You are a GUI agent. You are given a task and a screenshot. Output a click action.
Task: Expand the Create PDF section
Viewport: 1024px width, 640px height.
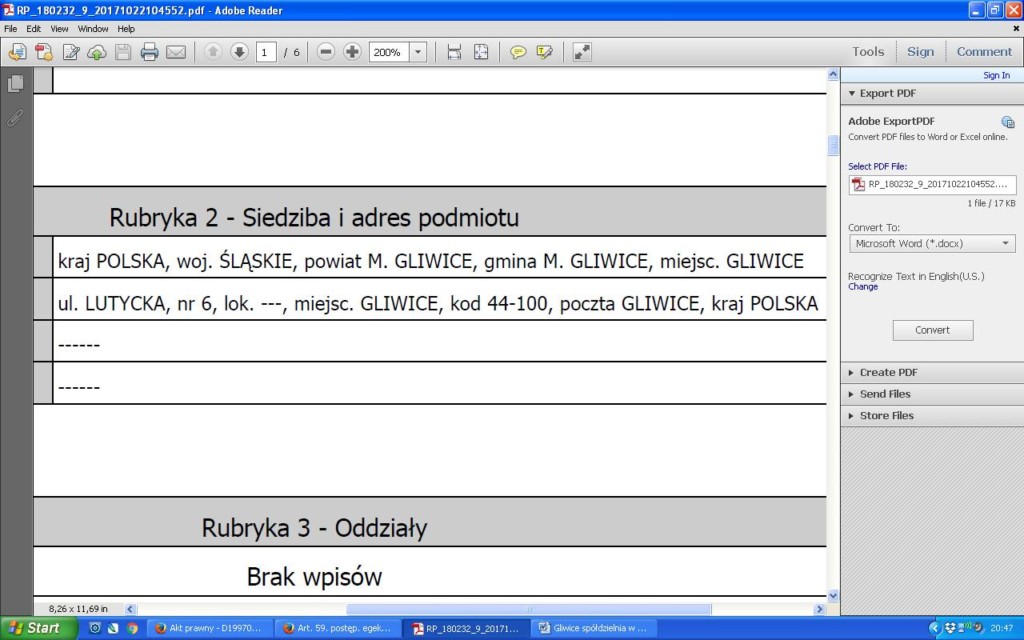[888, 372]
